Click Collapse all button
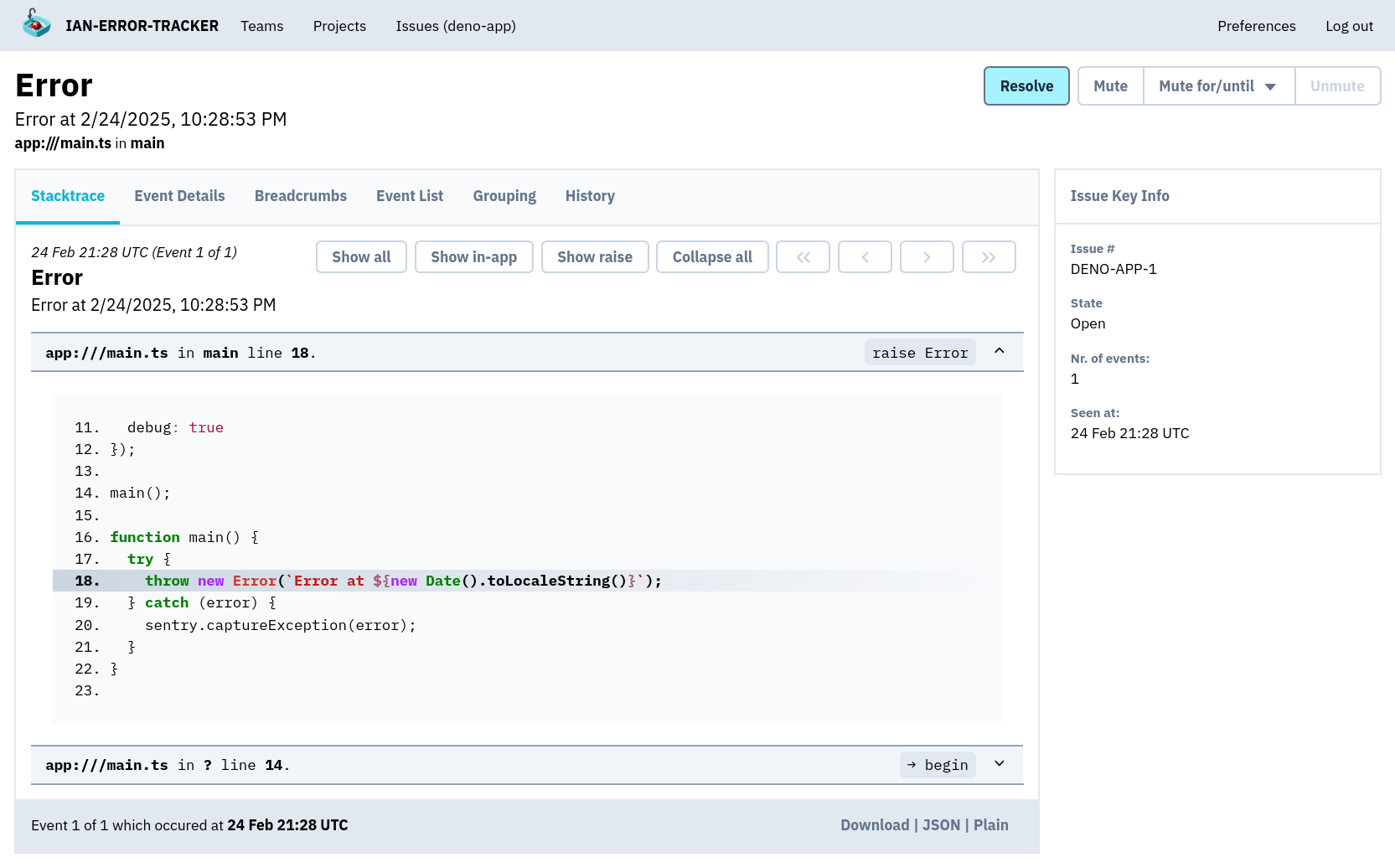Viewport: 1395px width, 868px height. pyautogui.click(x=712, y=257)
